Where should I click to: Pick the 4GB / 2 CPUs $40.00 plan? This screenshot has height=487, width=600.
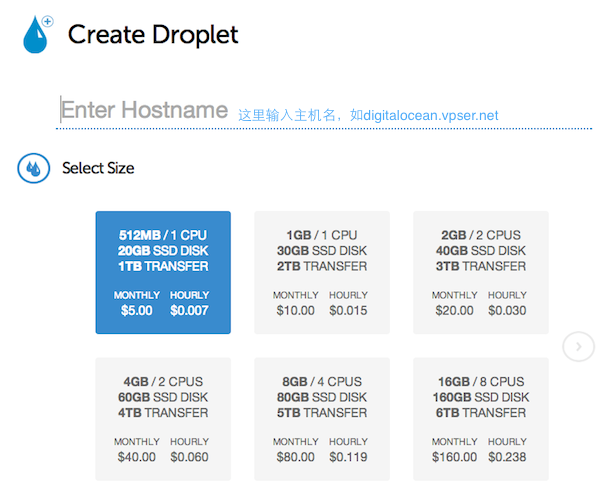(x=163, y=419)
